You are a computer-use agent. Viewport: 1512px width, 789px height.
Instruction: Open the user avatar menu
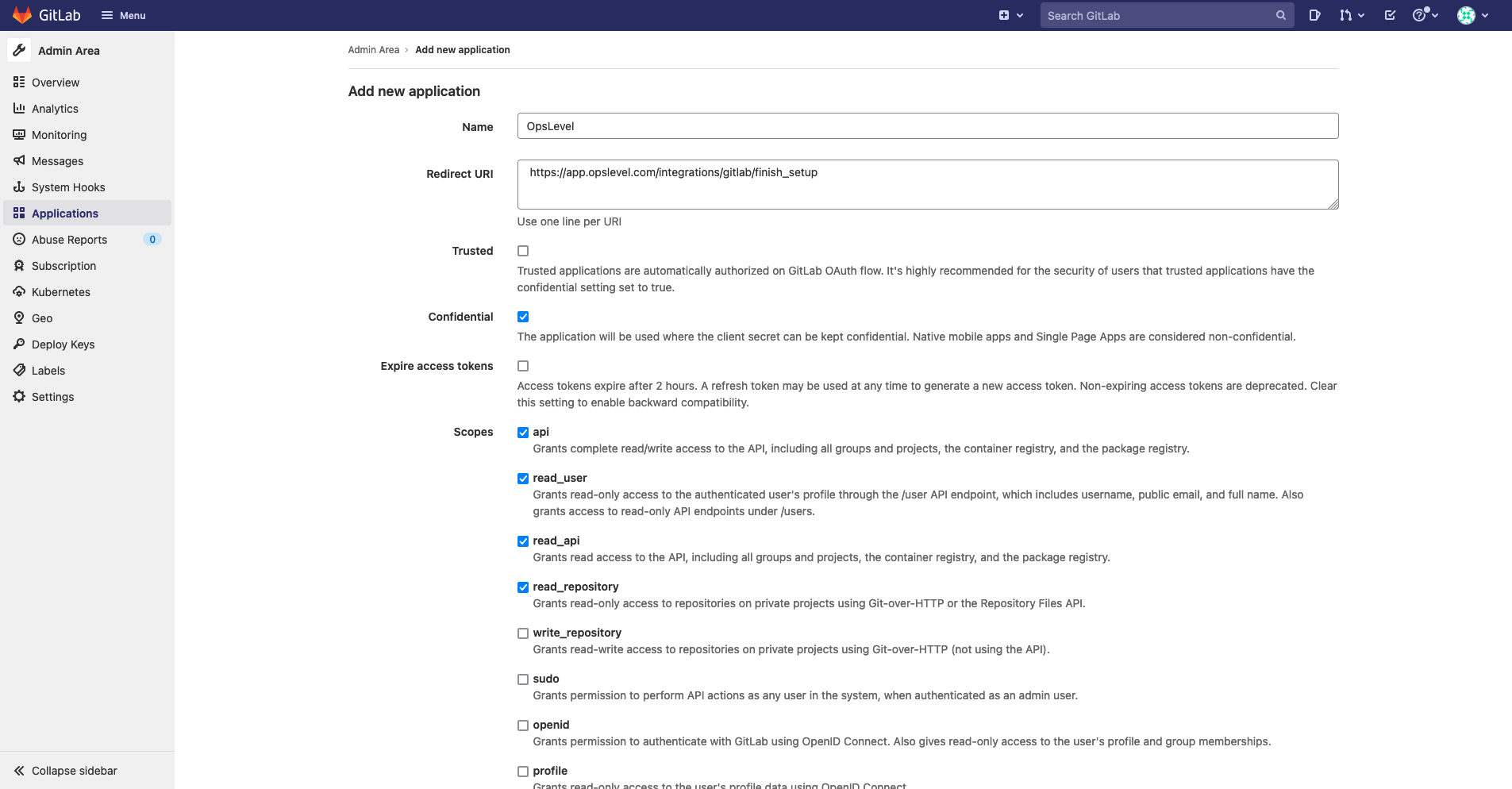(1473, 15)
